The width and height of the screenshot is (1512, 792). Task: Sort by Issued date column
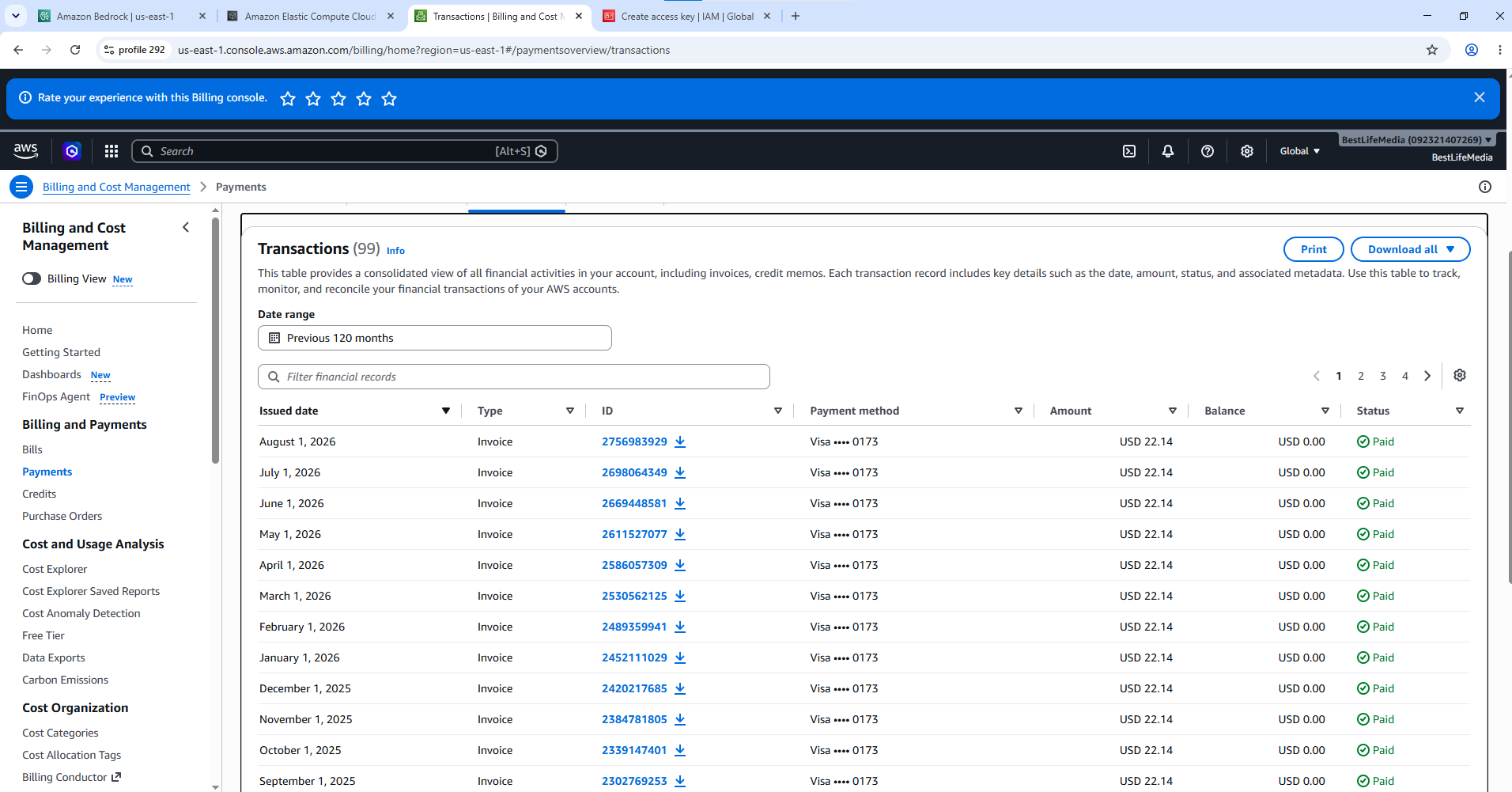coord(446,411)
